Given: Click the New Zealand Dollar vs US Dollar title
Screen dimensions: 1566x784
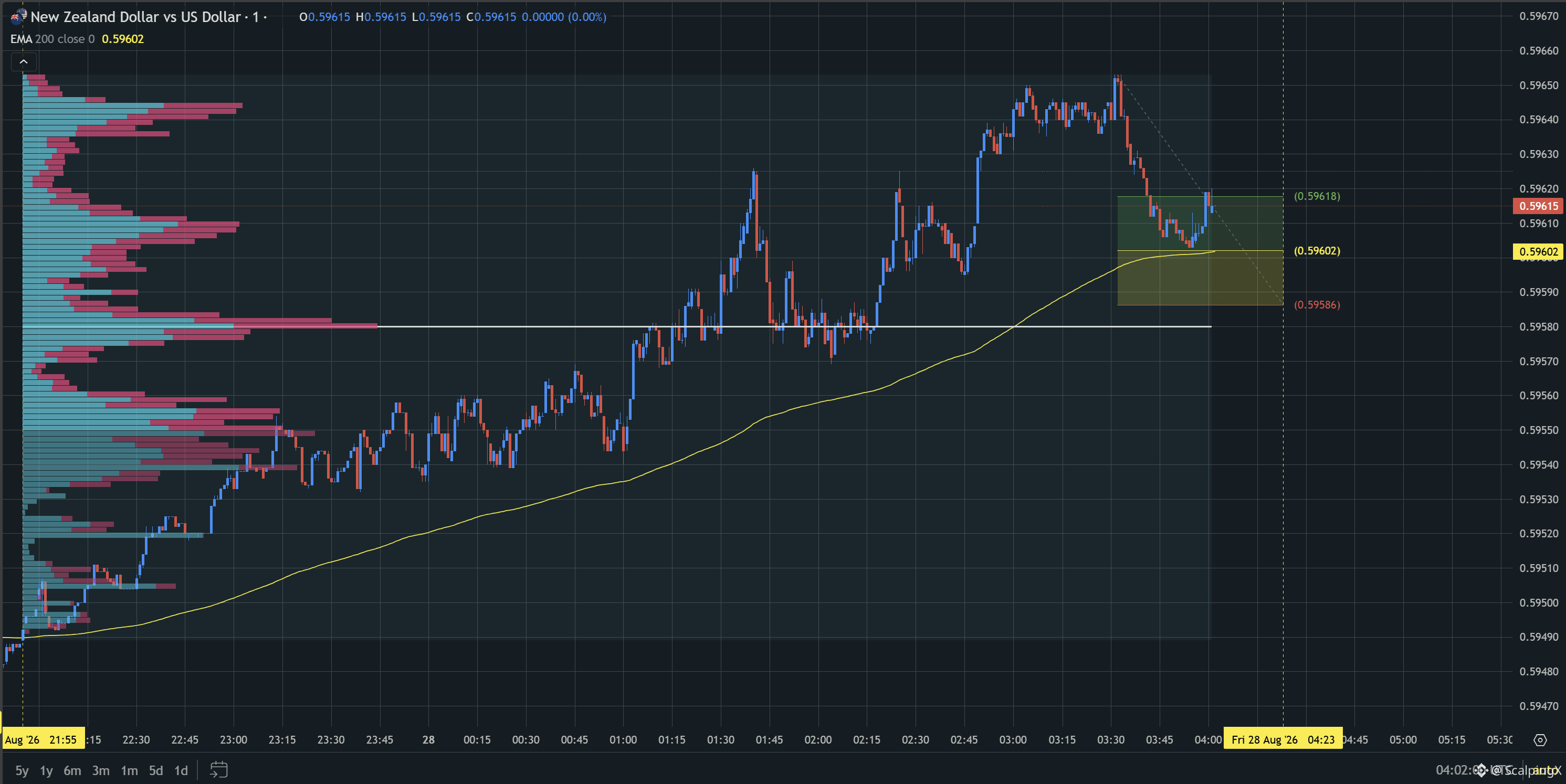Looking at the screenshot, I should pos(135,17).
